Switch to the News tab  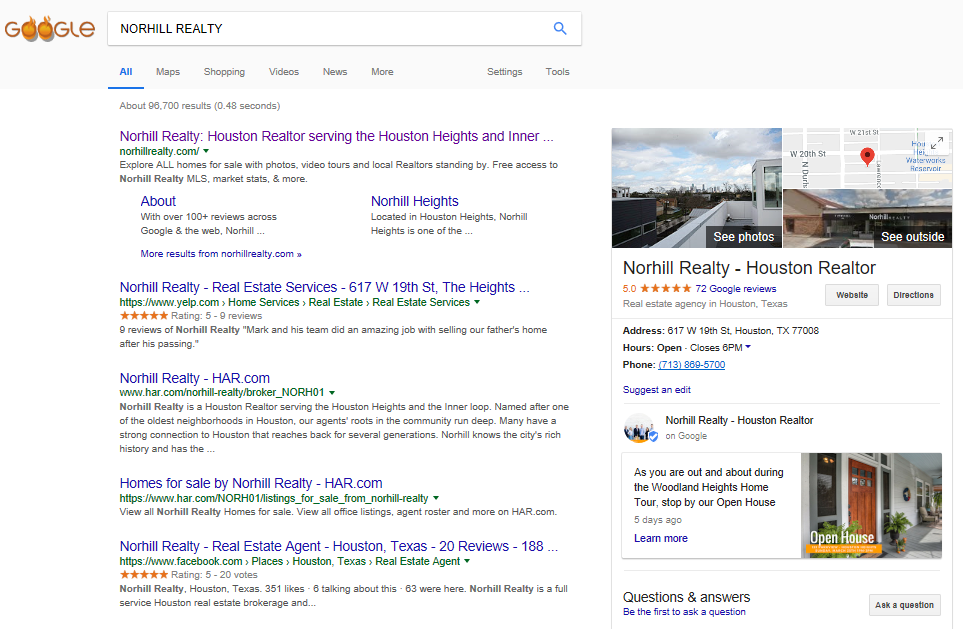335,72
